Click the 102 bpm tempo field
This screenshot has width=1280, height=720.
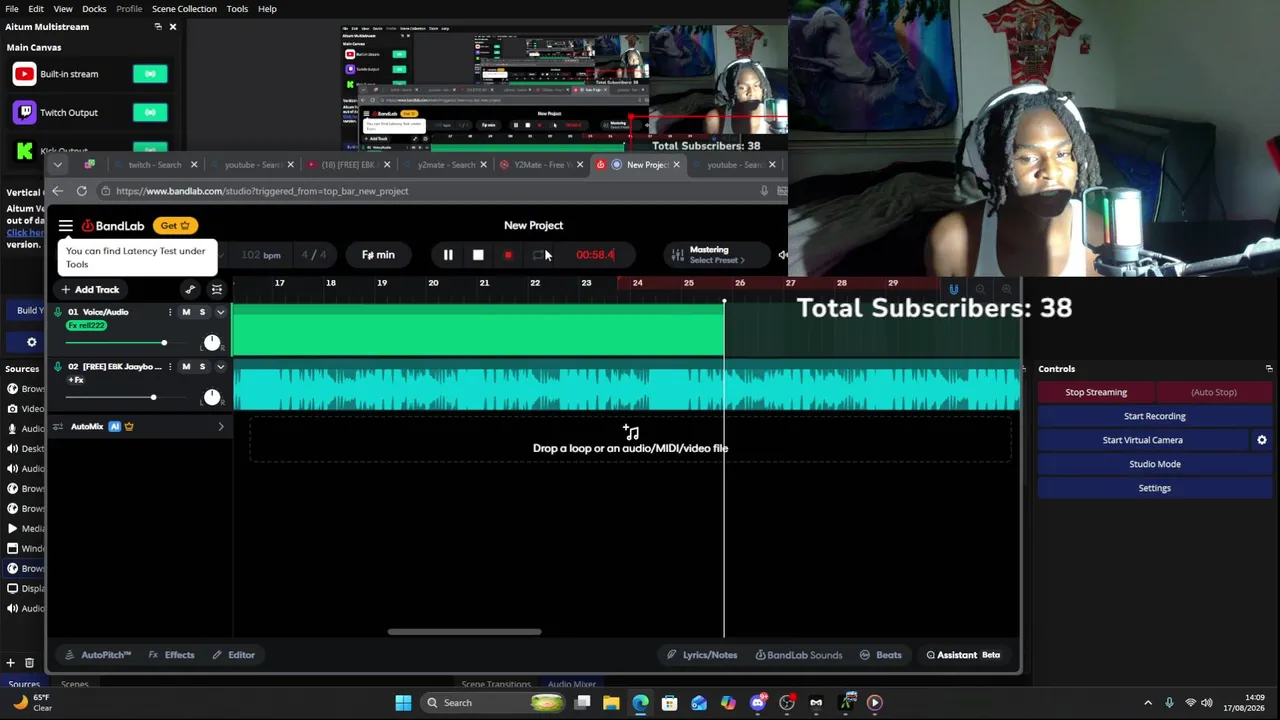pyautogui.click(x=261, y=255)
